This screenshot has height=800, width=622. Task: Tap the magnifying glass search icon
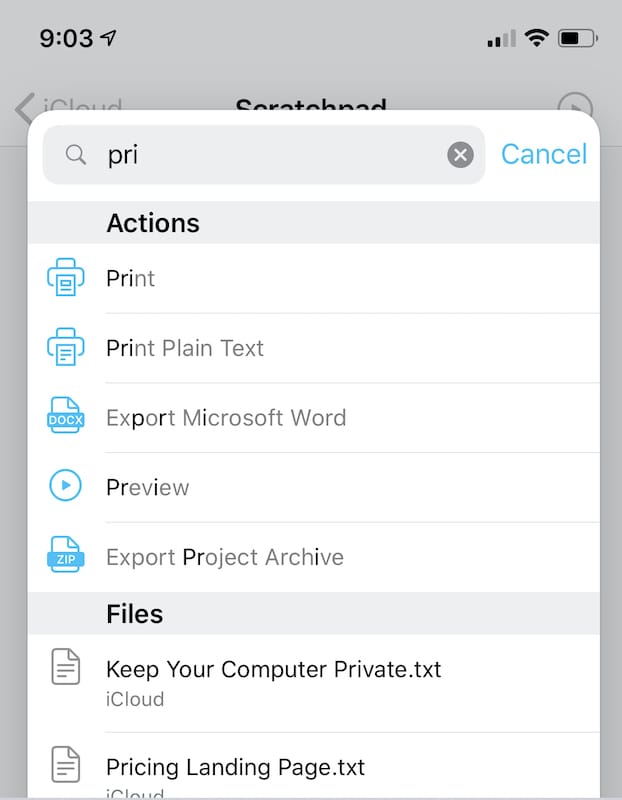pyautogui.click(x=76, y=155)
